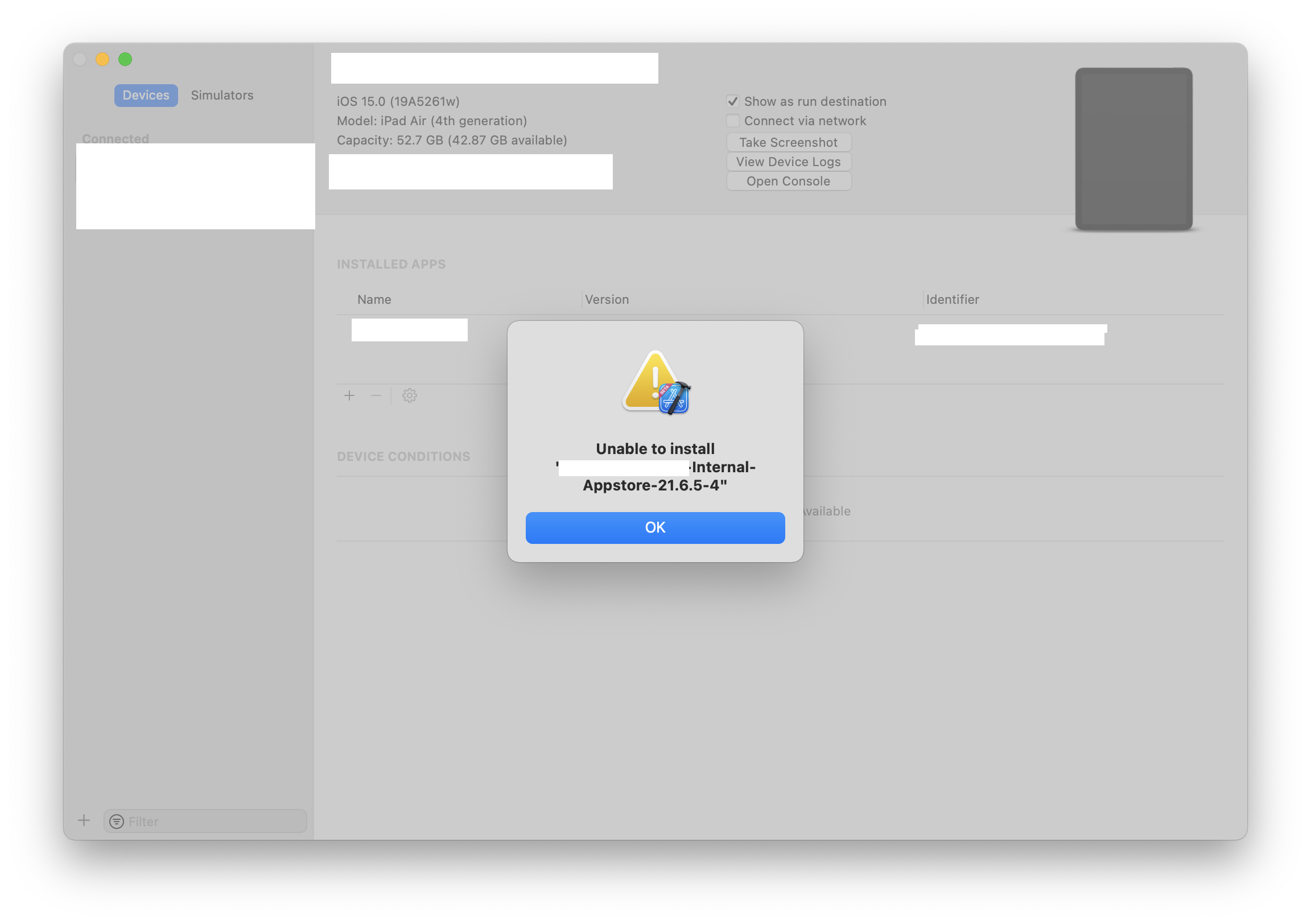Select the Simulators tab
This screenshot has height=924, width=1311.
(221, 94)
